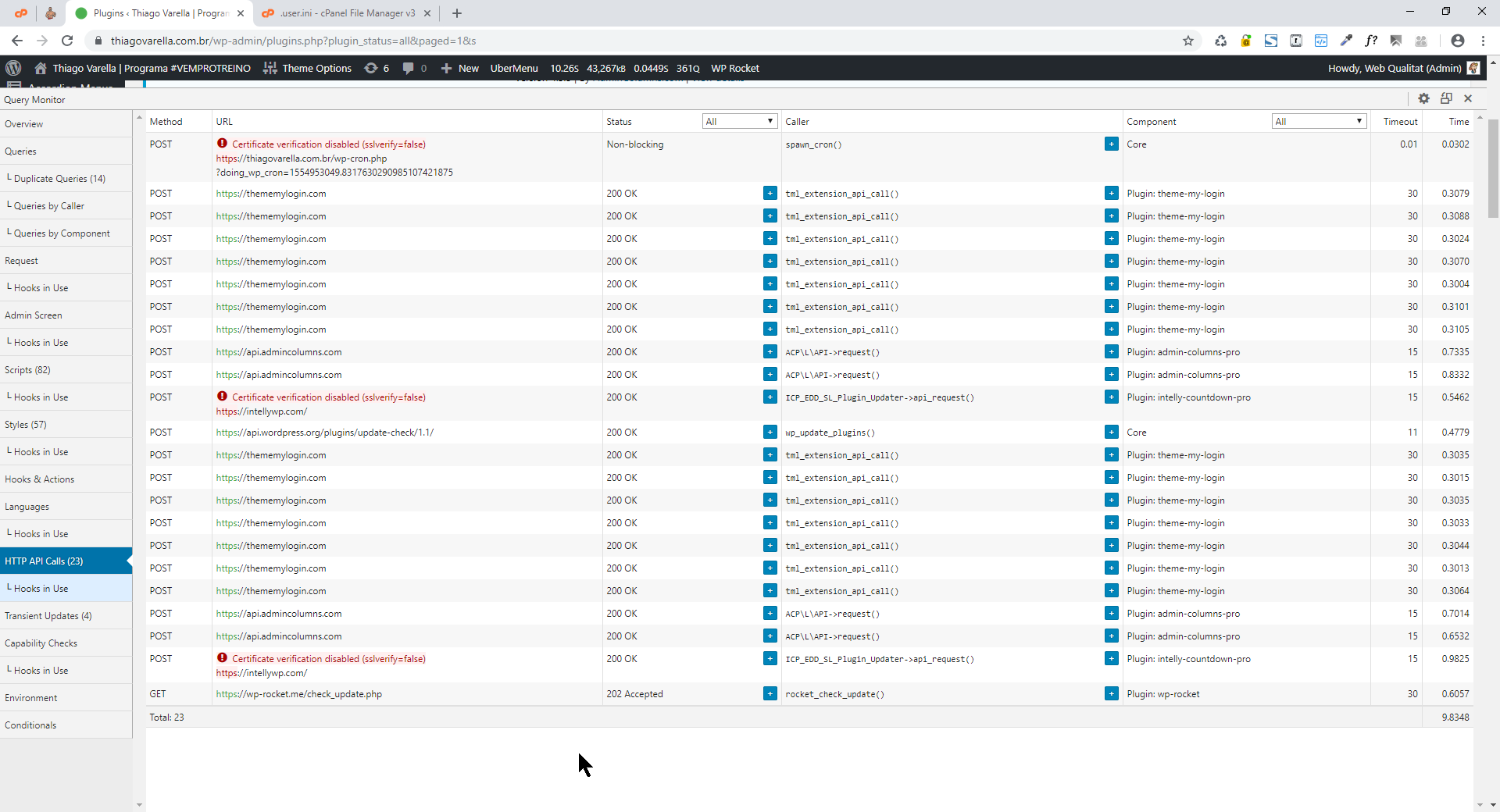Image resolution: width=1500 pixels, height=812 pixels.
Task: Select Queries by Component
Action: pos(66,233)
